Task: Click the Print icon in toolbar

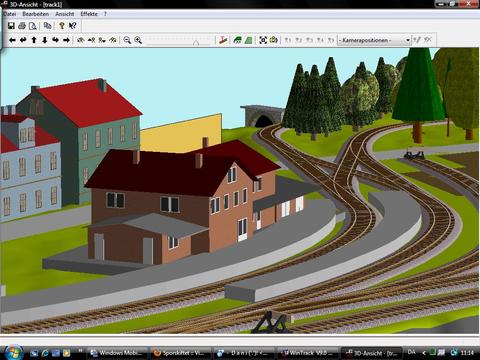Action: click(22, 26)
